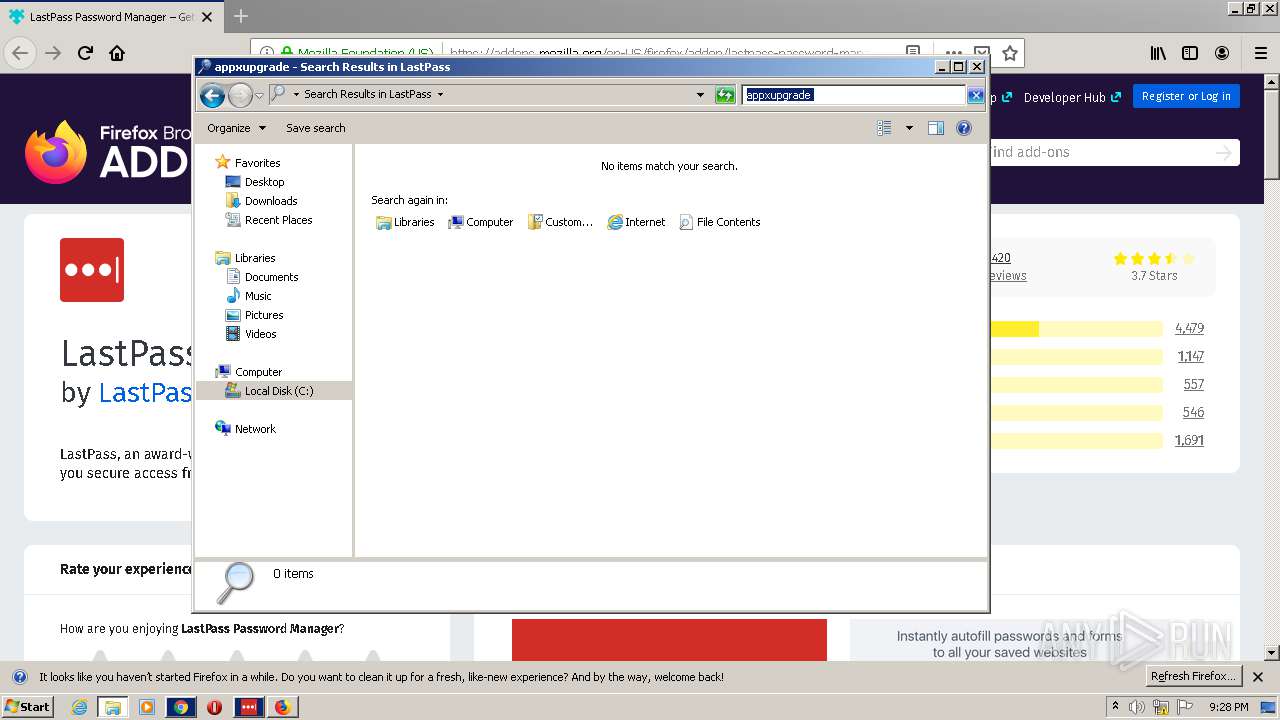The image size is (1280, 720).
Task: Open the Windows Start menu
Action: [27, 706]
